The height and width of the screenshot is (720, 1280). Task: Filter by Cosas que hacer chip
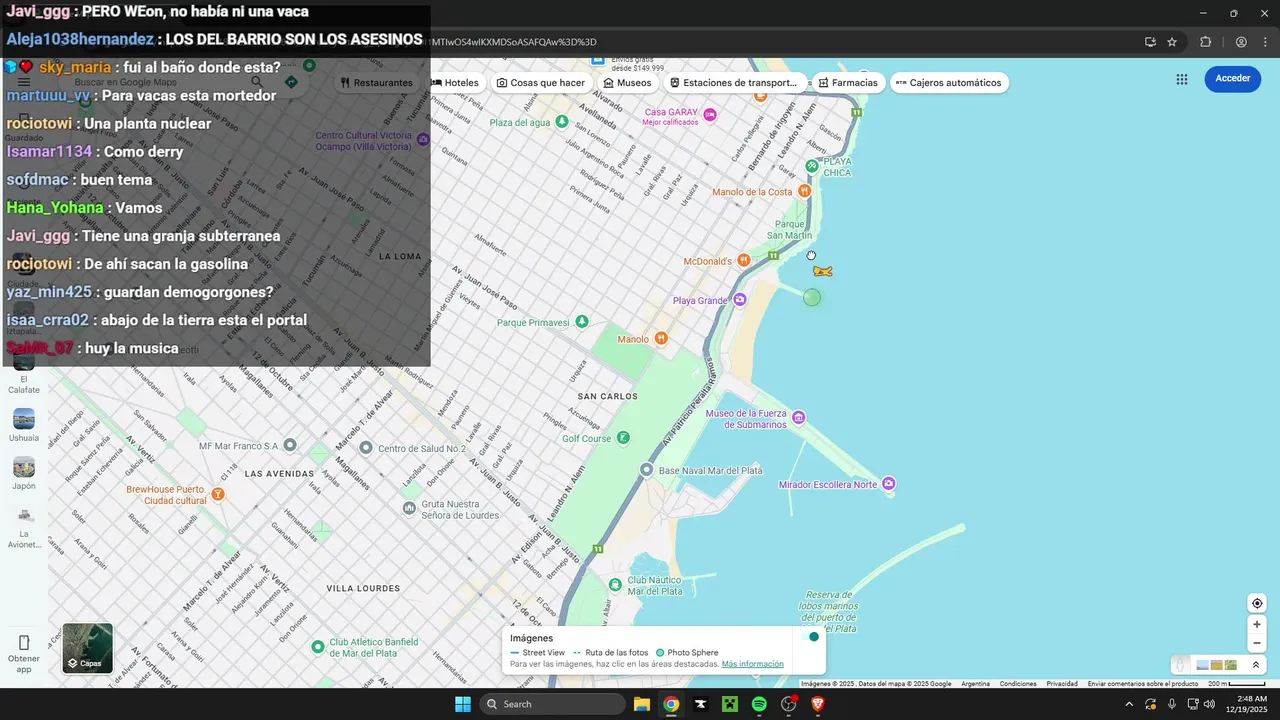pos(541,83)
